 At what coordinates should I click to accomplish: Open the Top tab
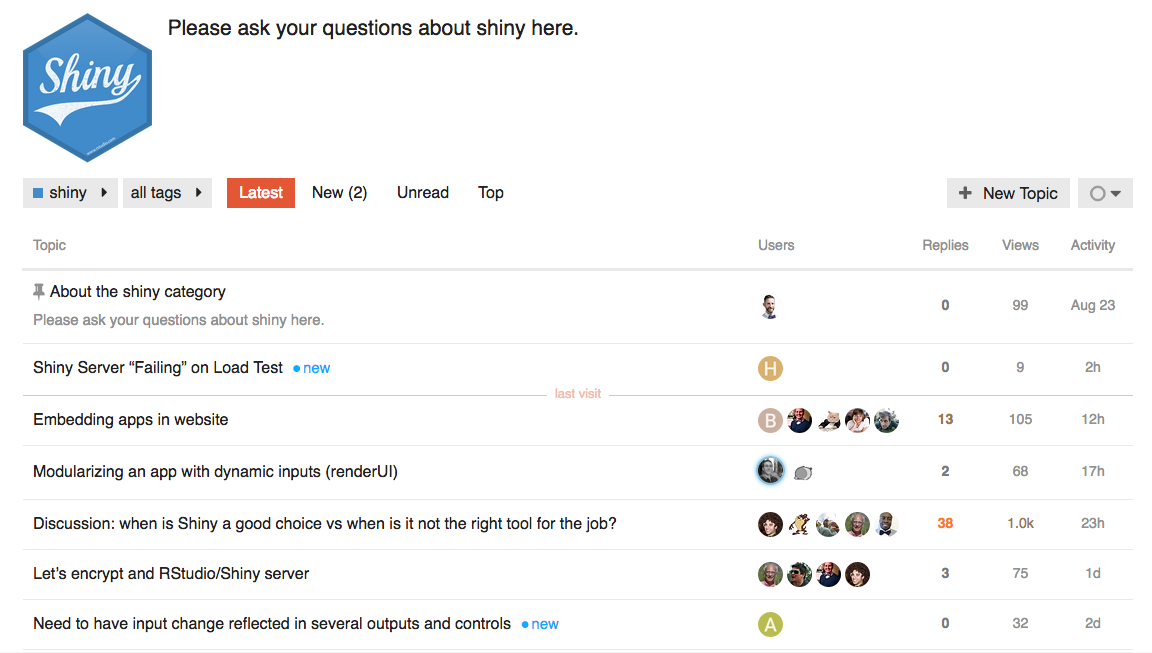(491, 192)
